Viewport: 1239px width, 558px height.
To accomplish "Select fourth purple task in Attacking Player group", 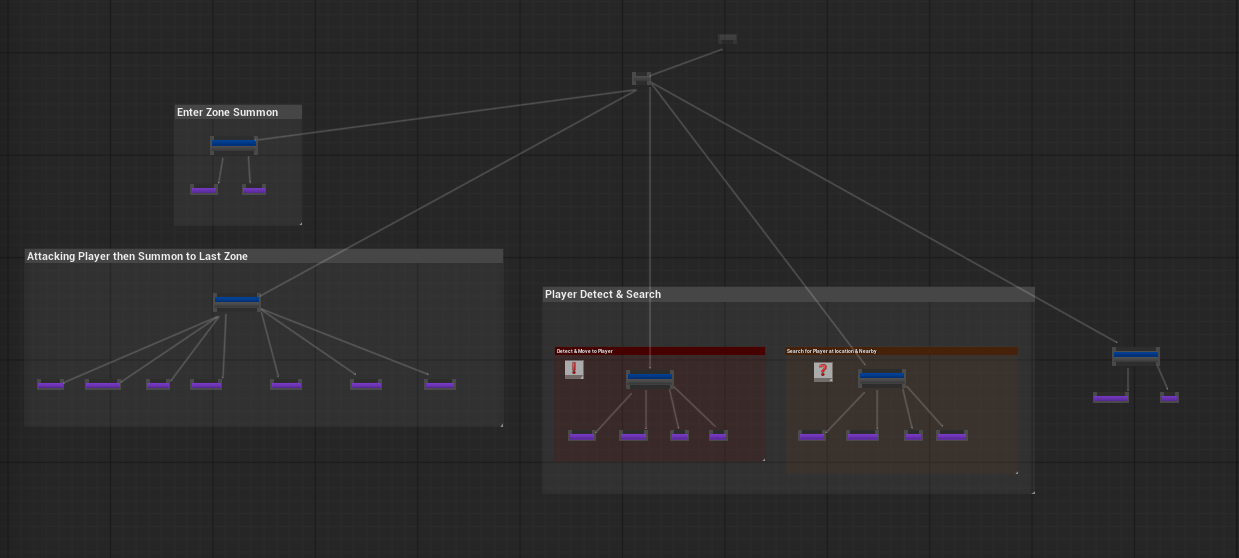I will pos(206,384).
